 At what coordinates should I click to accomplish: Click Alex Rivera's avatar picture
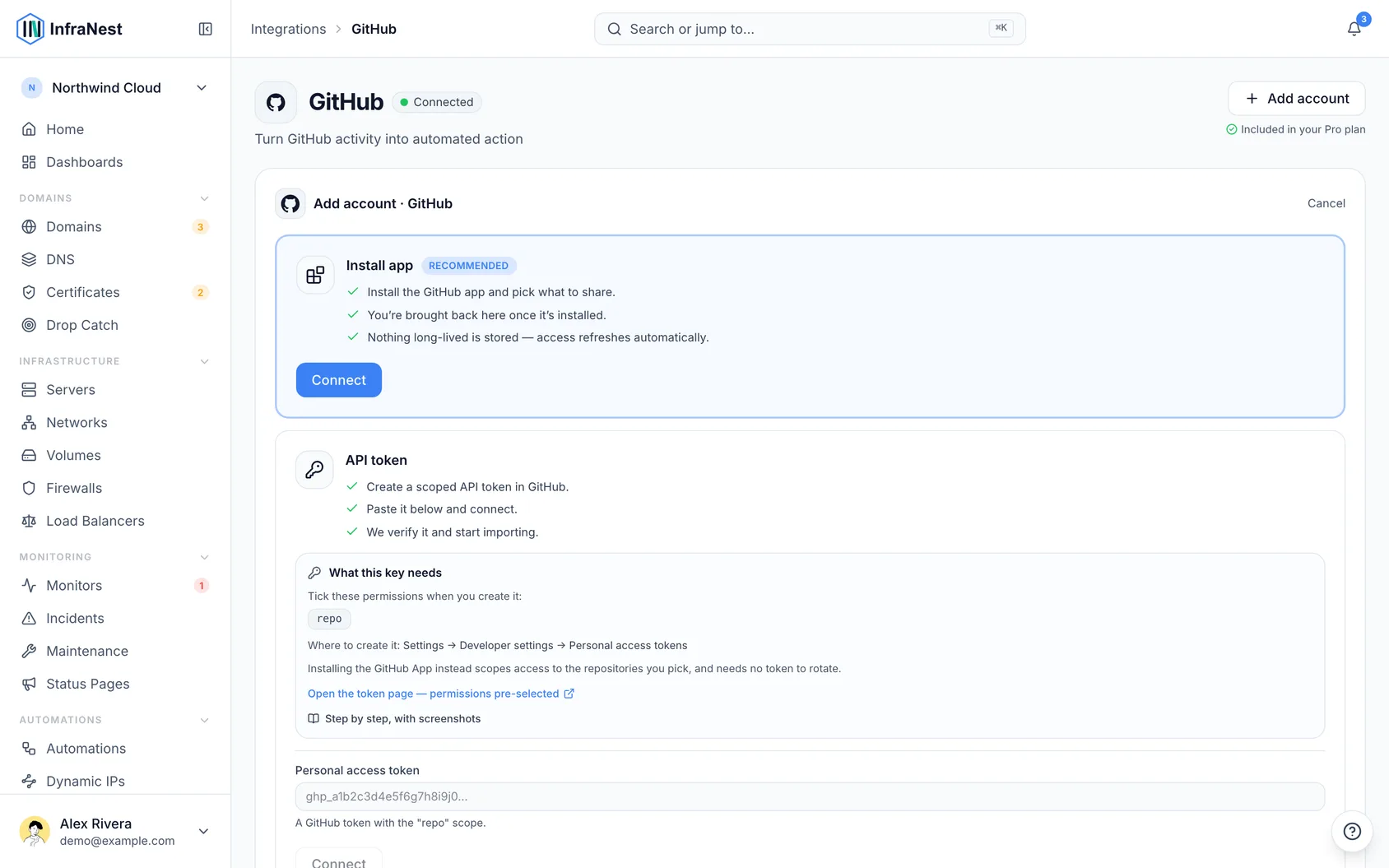point(35,831)
